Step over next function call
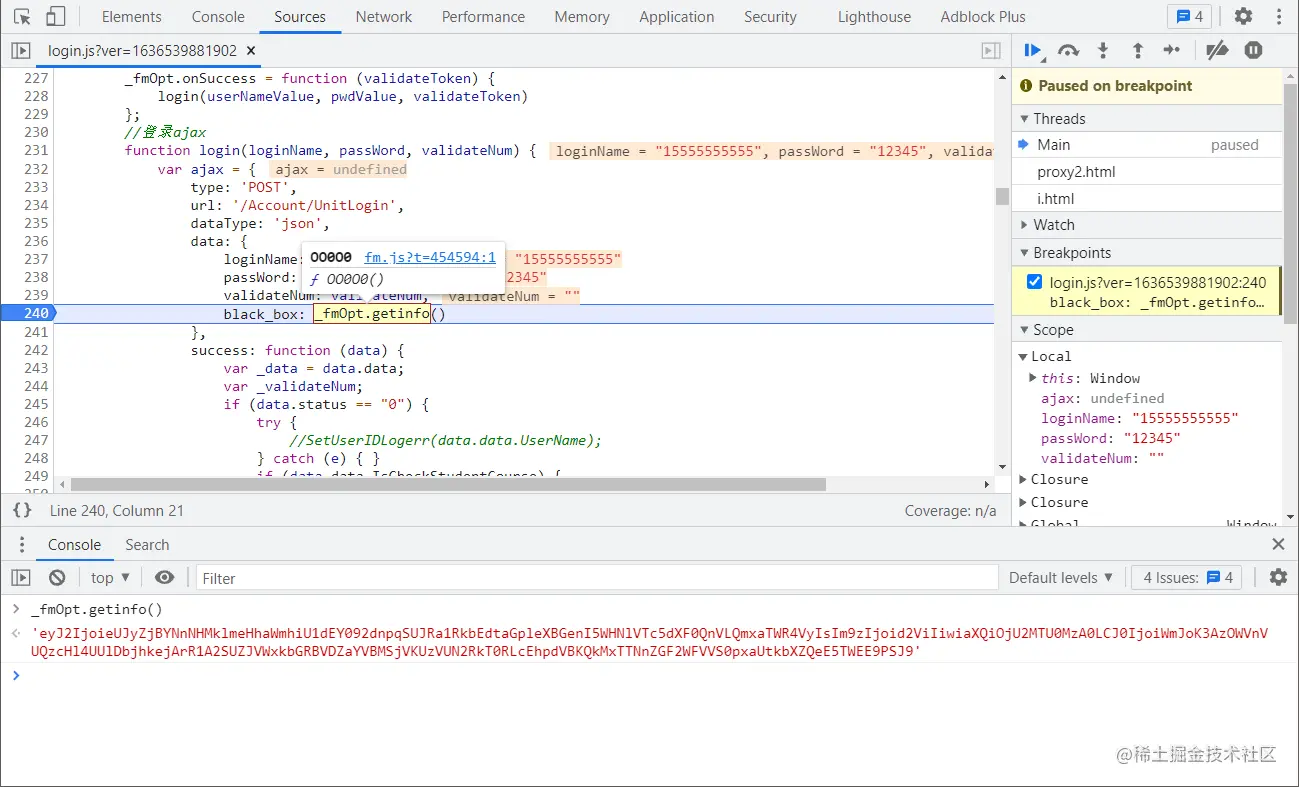1299x787 pixels. [1068, 50]
